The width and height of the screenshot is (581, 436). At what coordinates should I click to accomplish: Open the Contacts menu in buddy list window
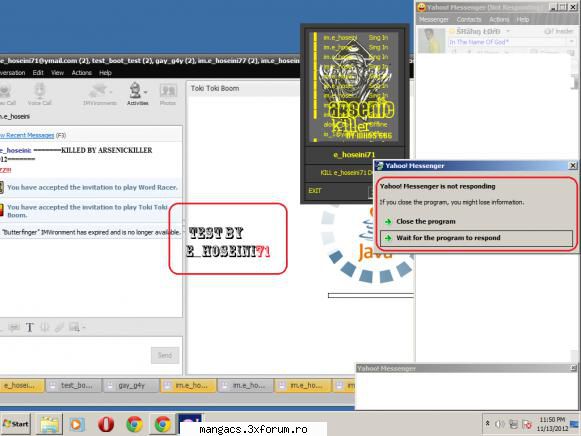[469, 19]
